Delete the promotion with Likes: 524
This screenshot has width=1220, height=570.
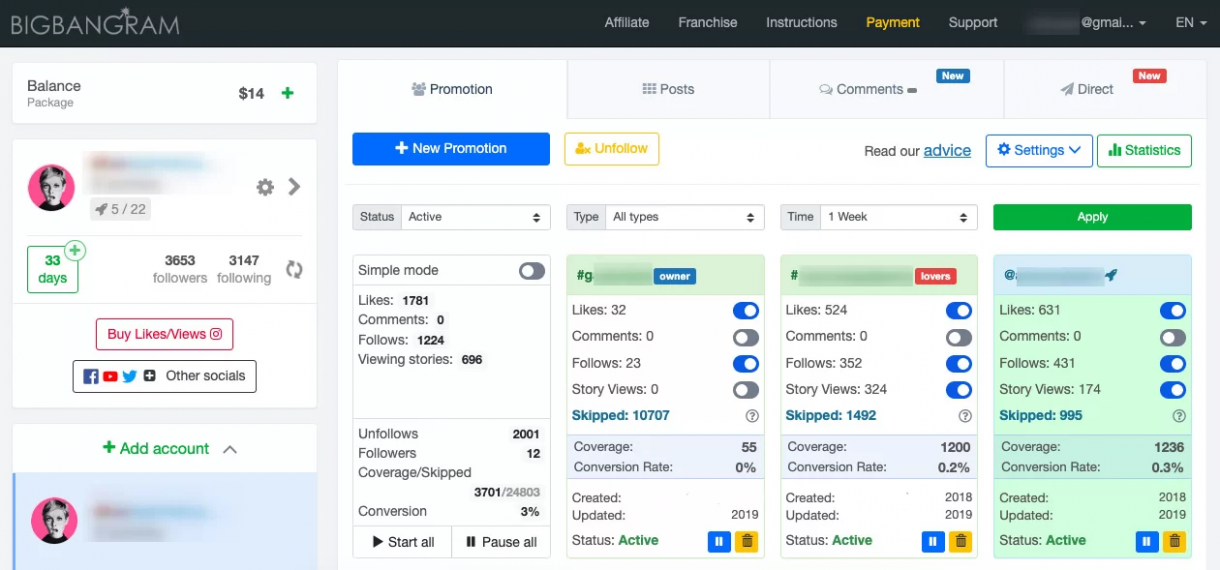click(x=960, y=541)
